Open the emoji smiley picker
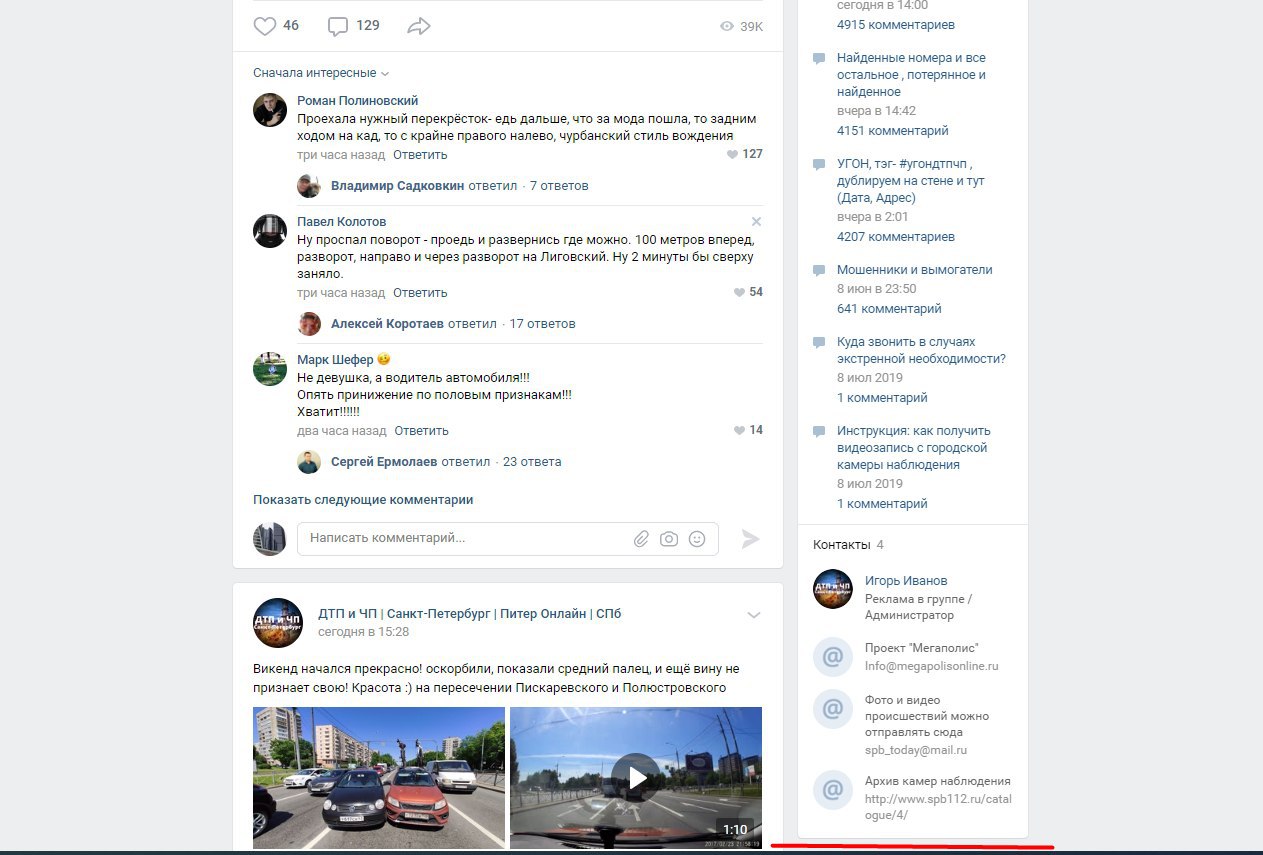1263x855 pixels. (697, 539)
